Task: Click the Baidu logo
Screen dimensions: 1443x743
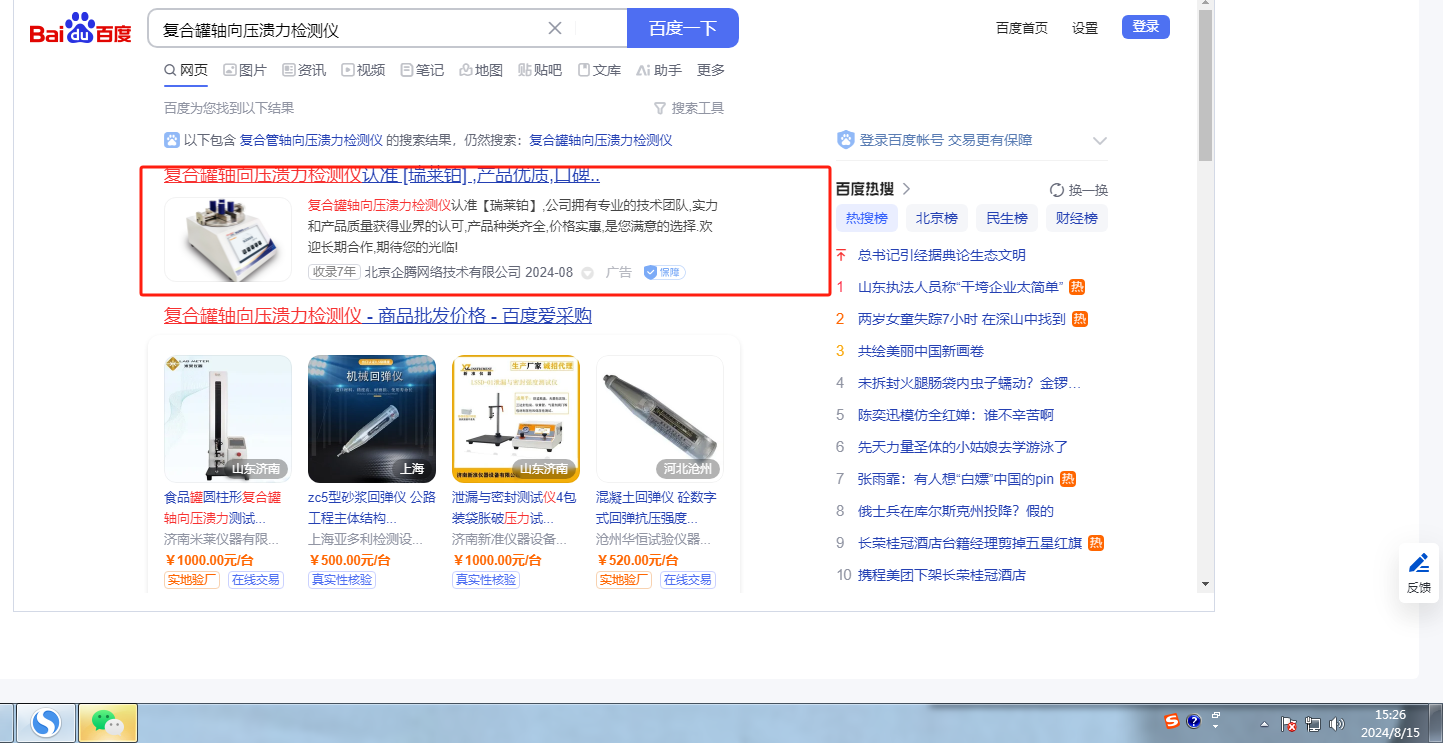Action: click(80, 29)
